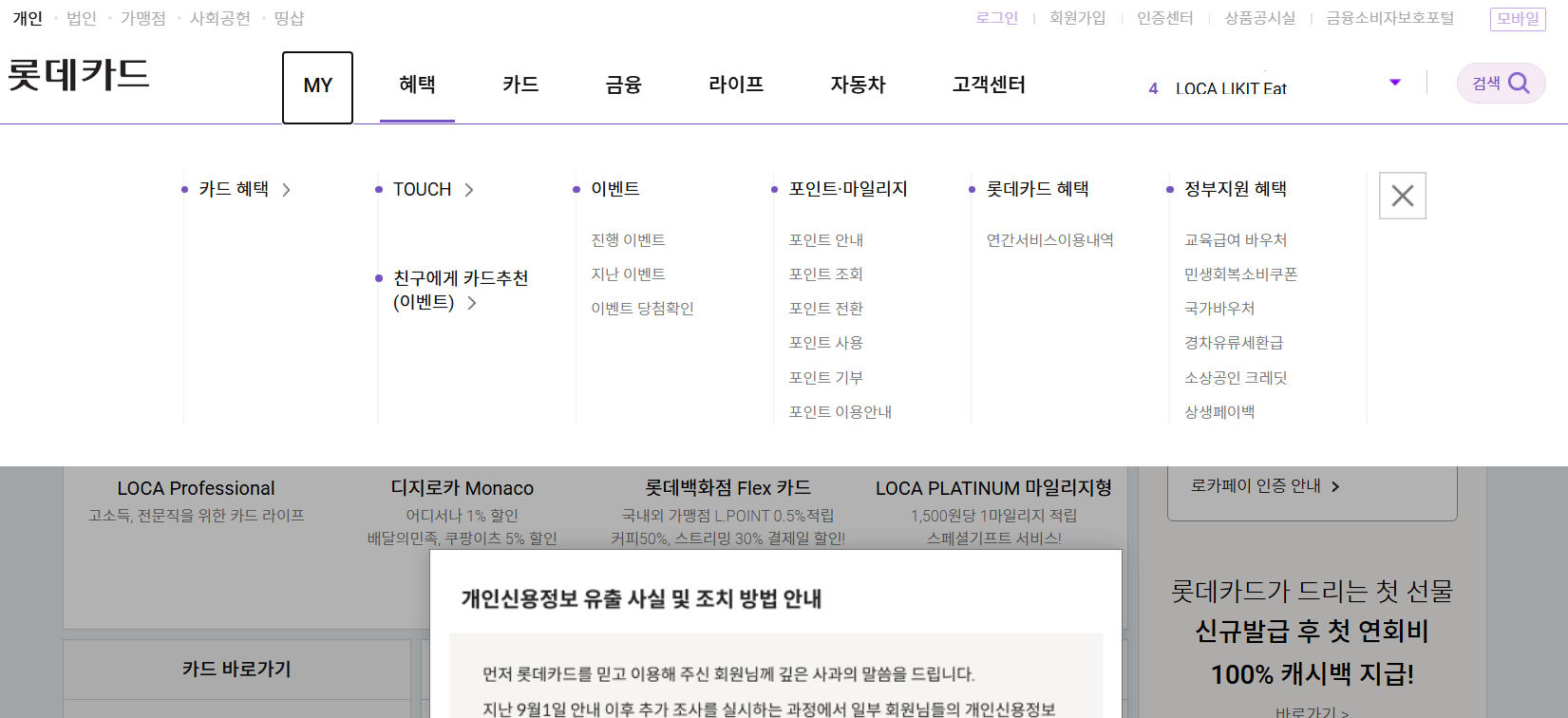Viewport: 1568px width, 718px height.
Task: Open the 띵샵 link
Action: tap(289, 18)
